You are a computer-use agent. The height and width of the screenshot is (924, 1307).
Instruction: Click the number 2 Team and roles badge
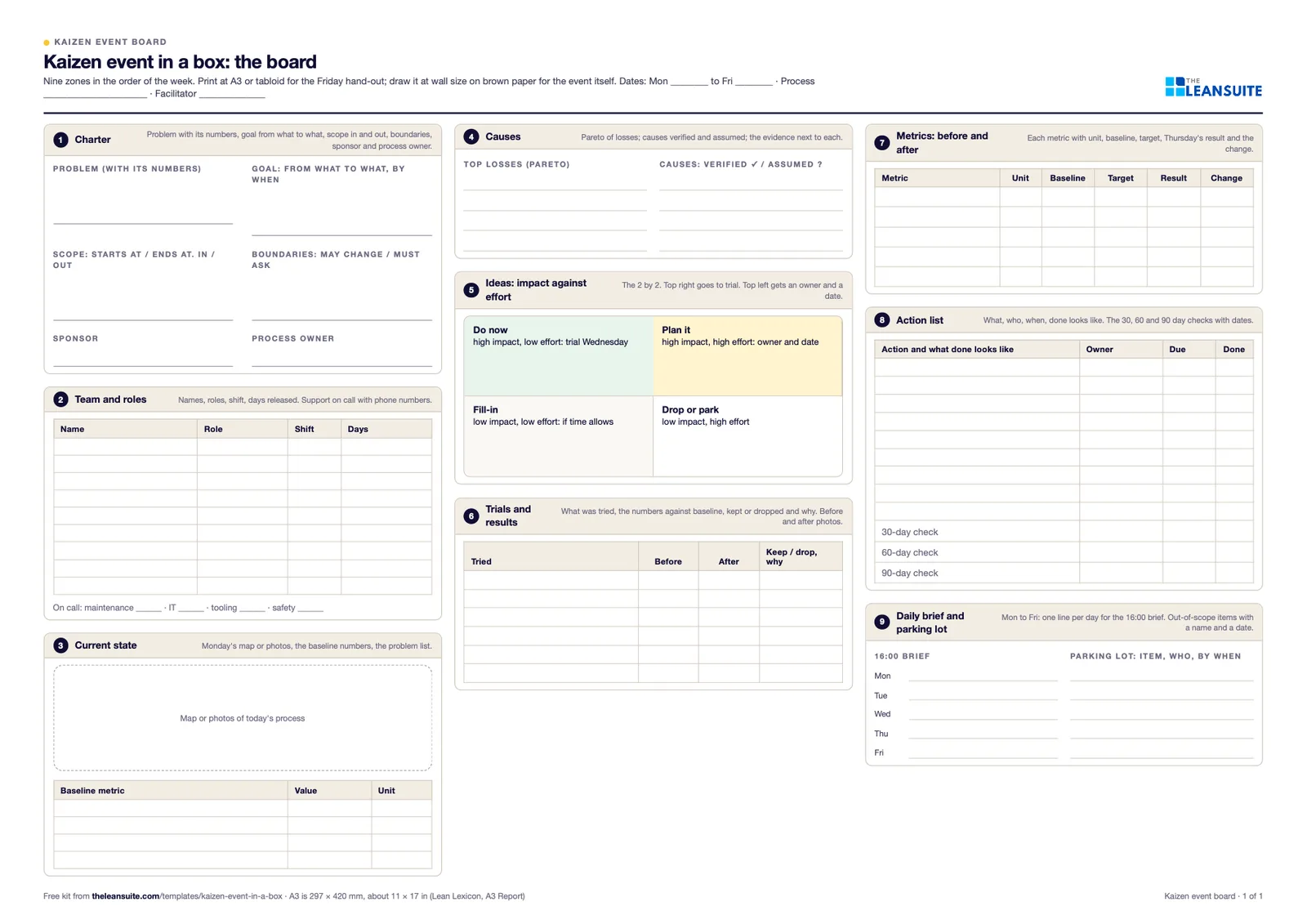60,400
